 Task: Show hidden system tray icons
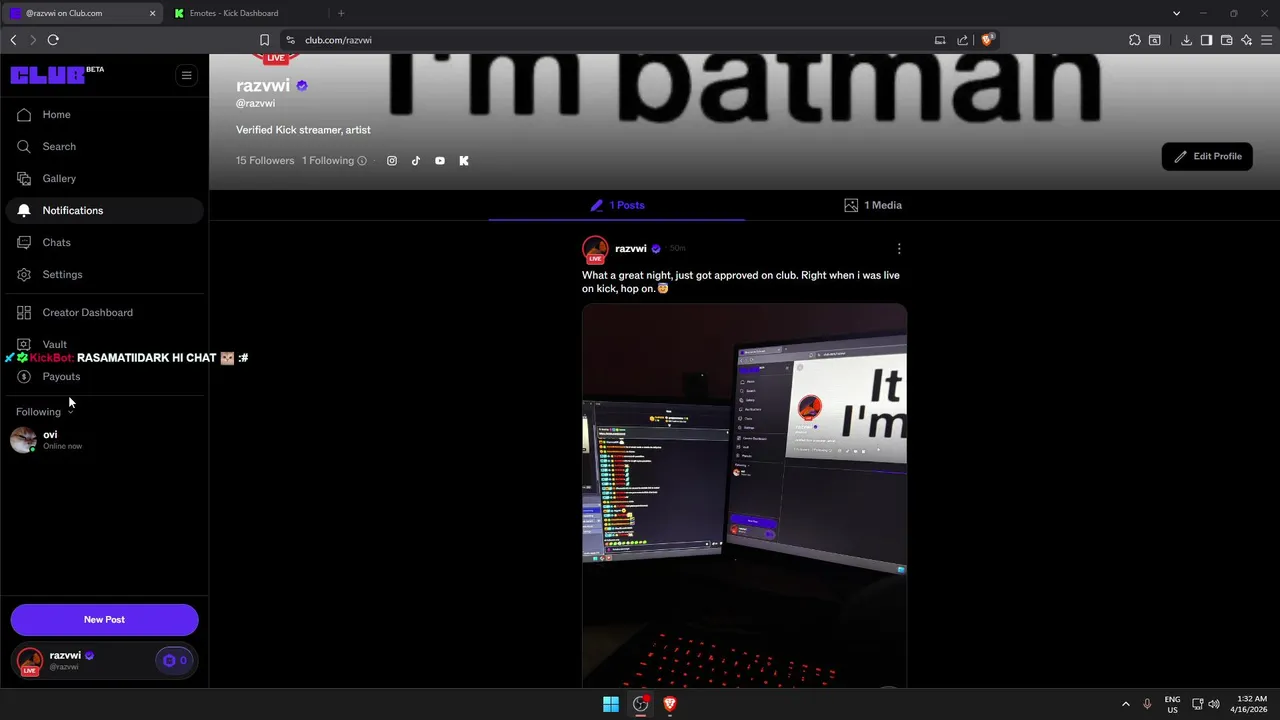[x=1125, y=704]
